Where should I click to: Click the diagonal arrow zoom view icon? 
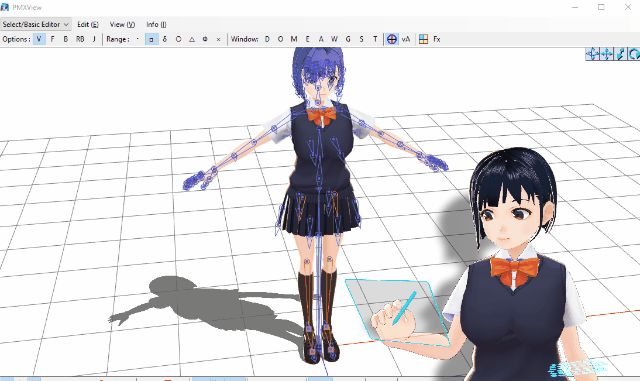[x=620, y=54]
